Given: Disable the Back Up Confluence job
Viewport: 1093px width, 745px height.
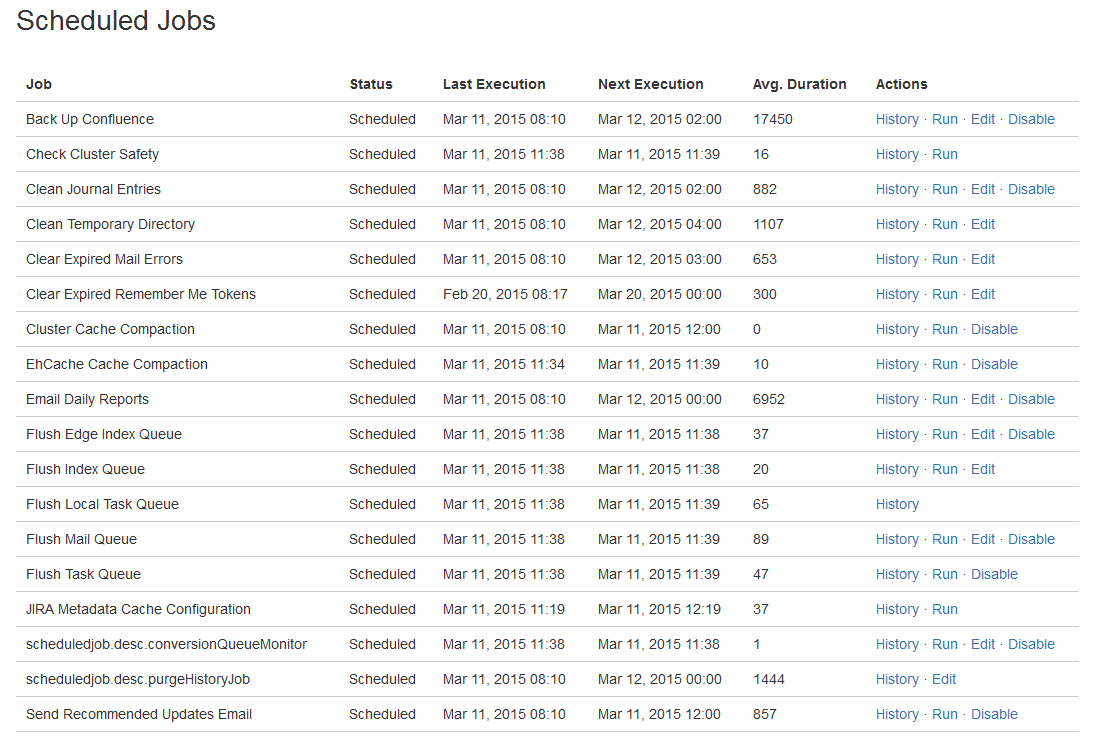Looking at the screenshot, I should [1031, 119].
